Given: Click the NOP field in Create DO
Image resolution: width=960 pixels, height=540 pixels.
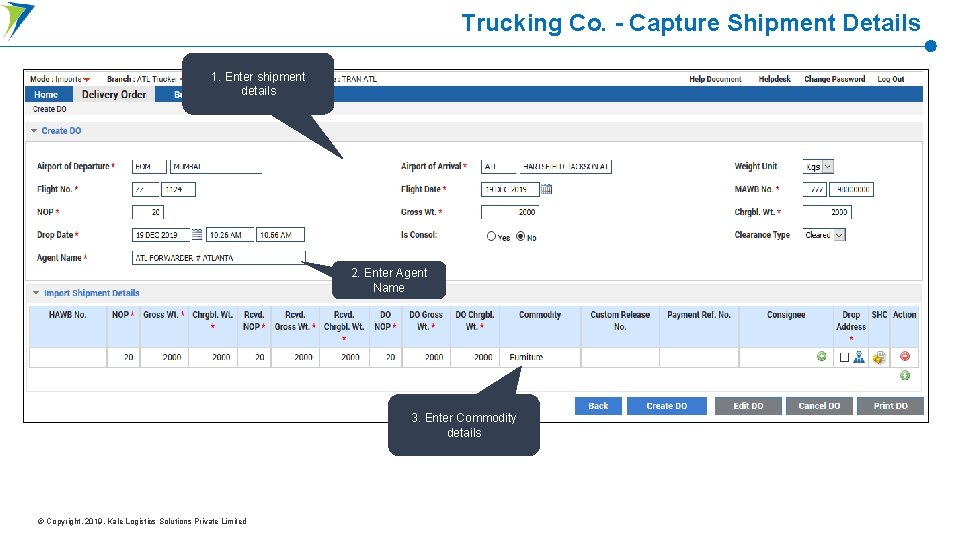Looking at the screenshot, I should (148, 212).
